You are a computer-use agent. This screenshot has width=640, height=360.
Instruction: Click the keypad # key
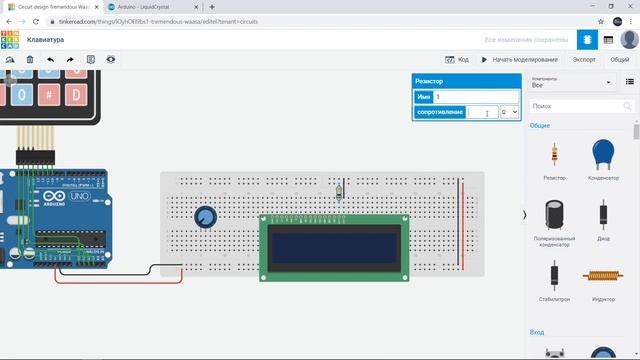click(x=49, y=95)
